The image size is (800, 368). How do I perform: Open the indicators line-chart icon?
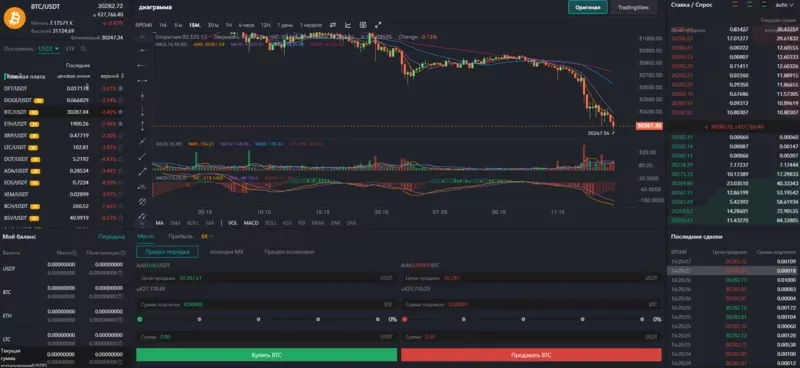[x=348, y=24]
